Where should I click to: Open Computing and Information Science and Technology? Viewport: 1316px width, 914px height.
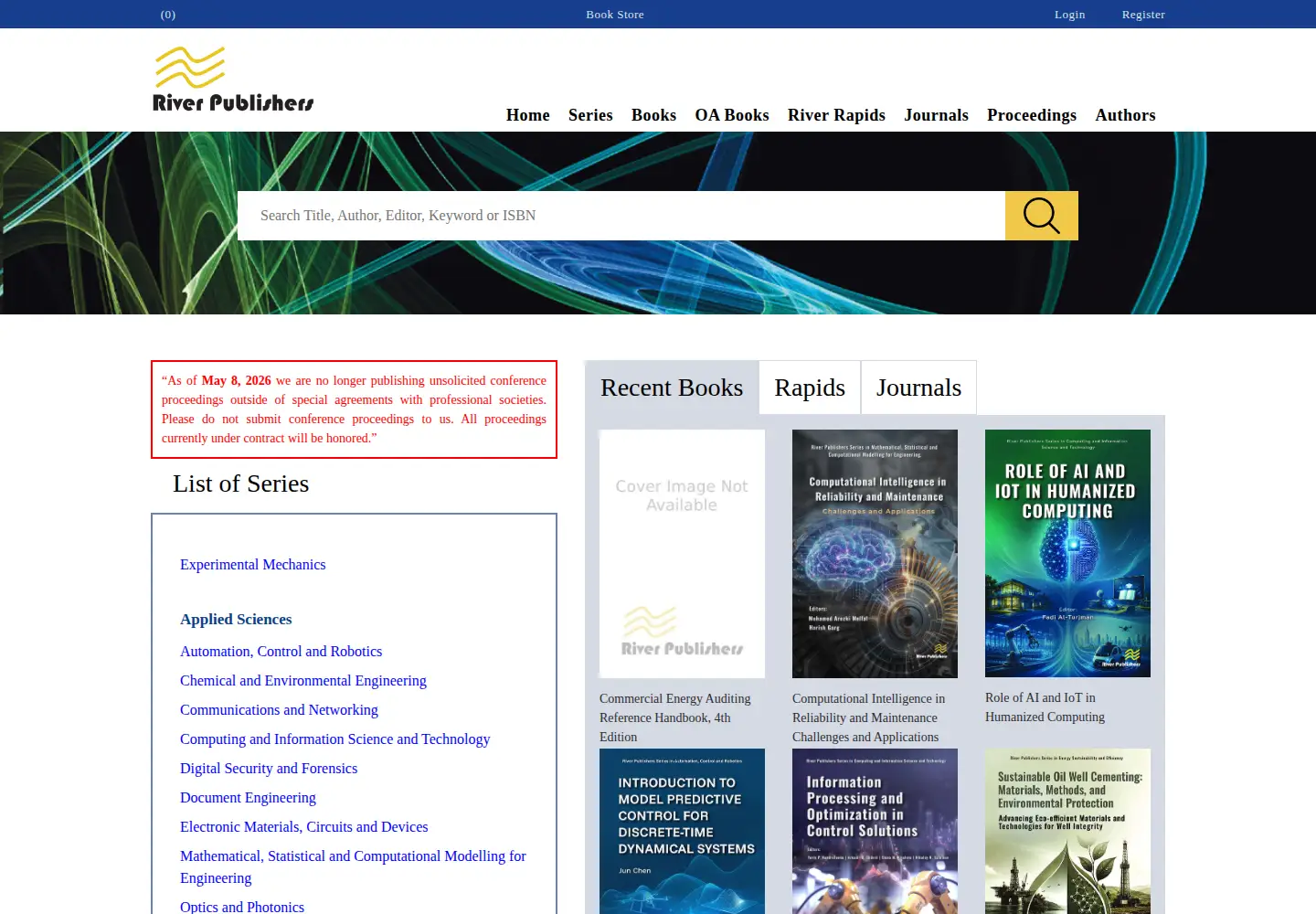[x=335, y=739]
